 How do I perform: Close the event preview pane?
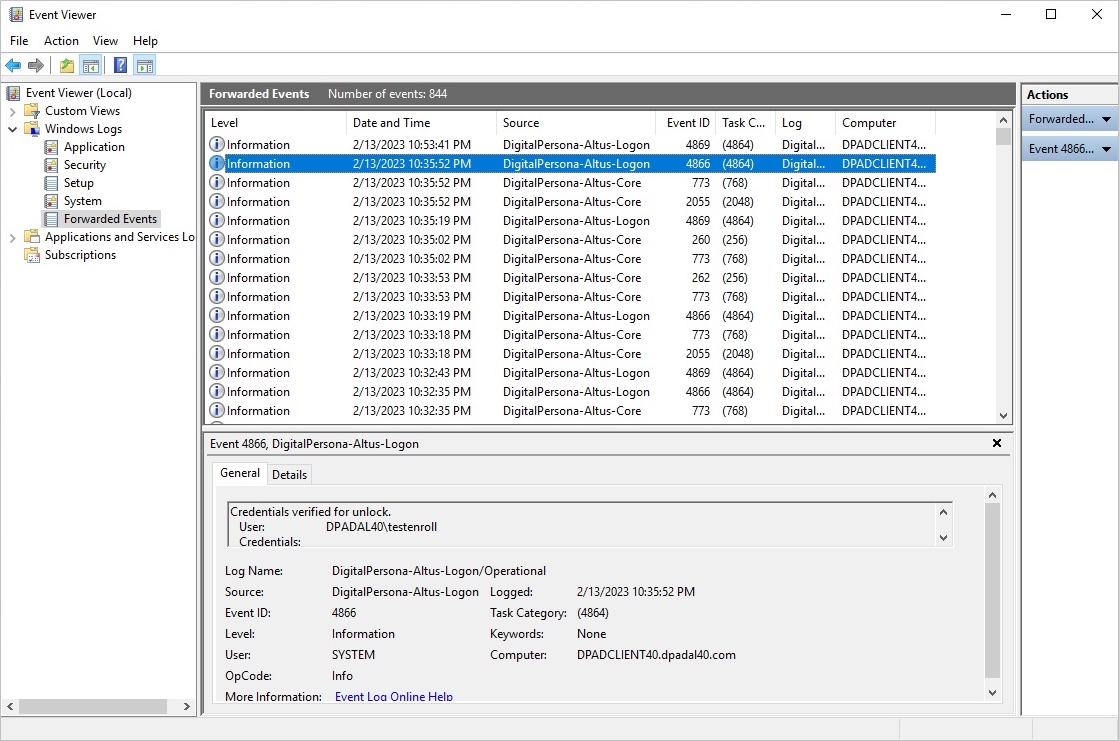[x=996, y=443]
